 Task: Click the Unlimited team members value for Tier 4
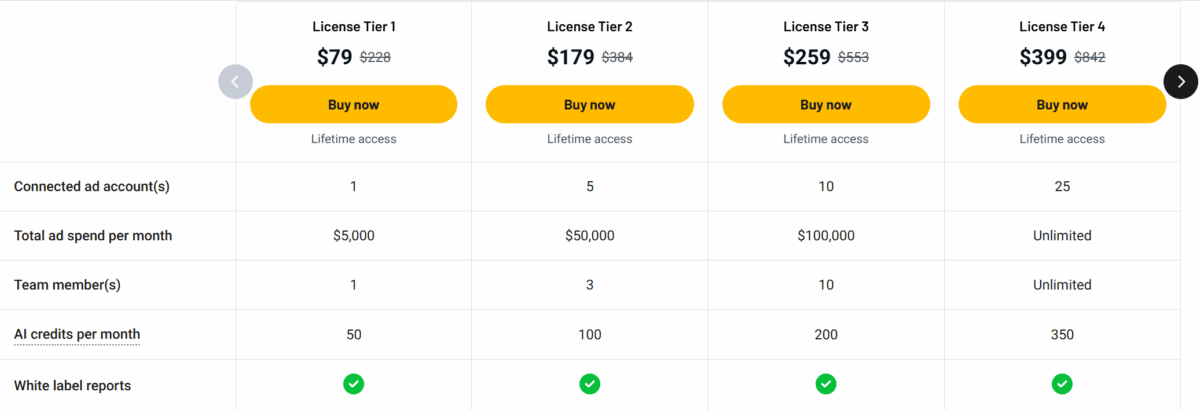(x=1062, y=285)
